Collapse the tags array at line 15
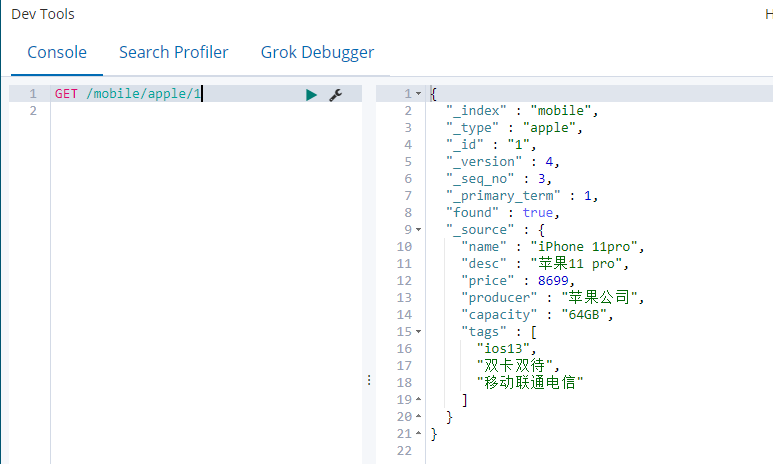The width and height of the screenshot is (773, 464). click(x=419, y=332)
